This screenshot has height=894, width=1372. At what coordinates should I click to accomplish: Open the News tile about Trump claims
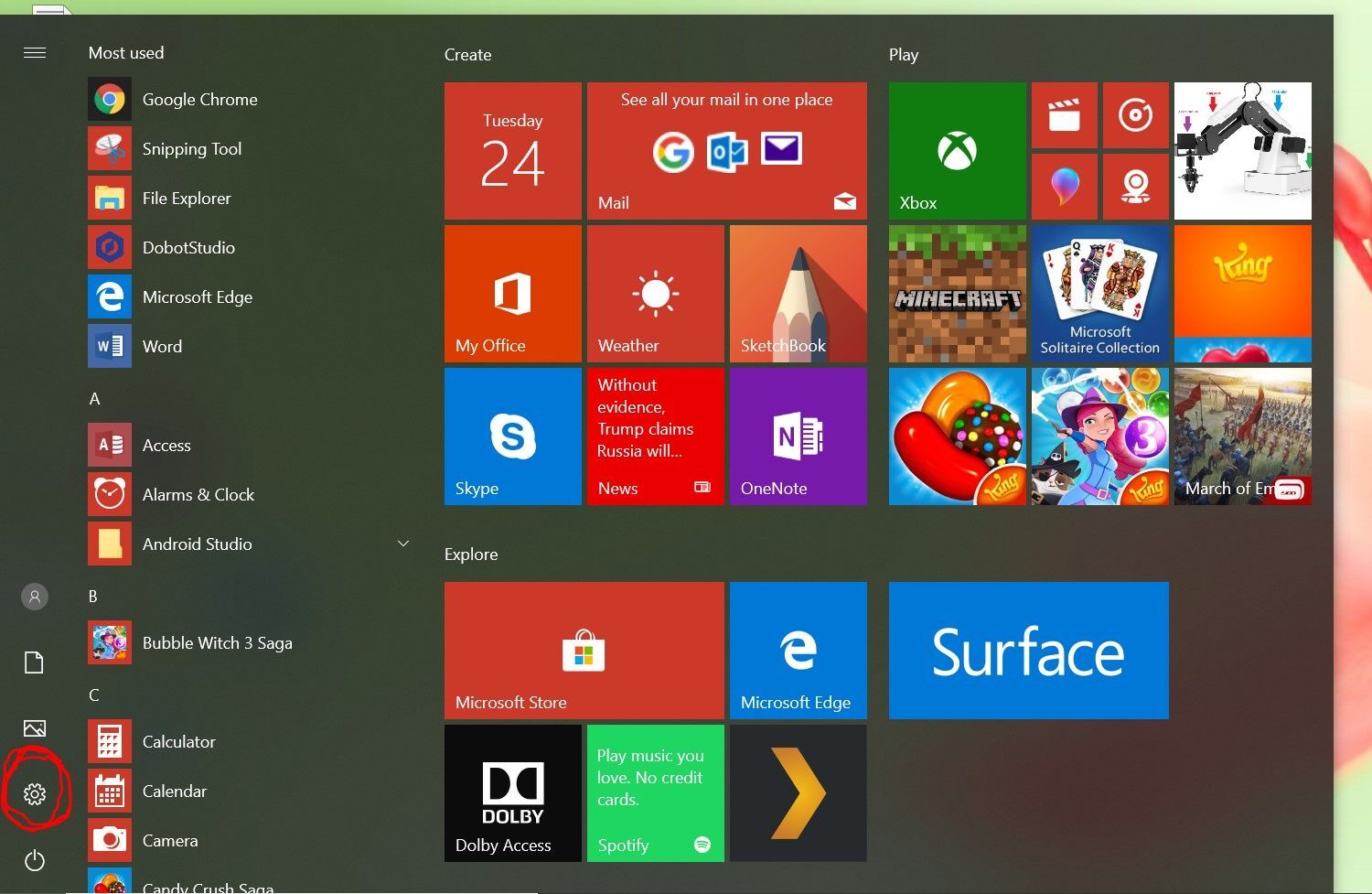click(x=656, y=436)
